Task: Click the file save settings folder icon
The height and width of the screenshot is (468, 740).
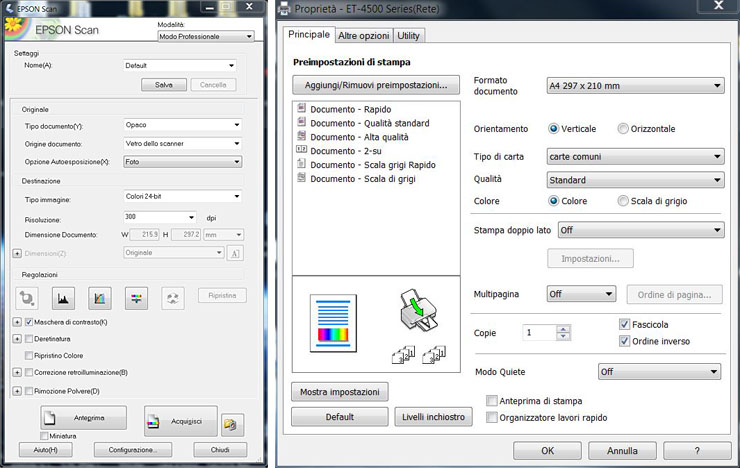Action: pos(232,424)
